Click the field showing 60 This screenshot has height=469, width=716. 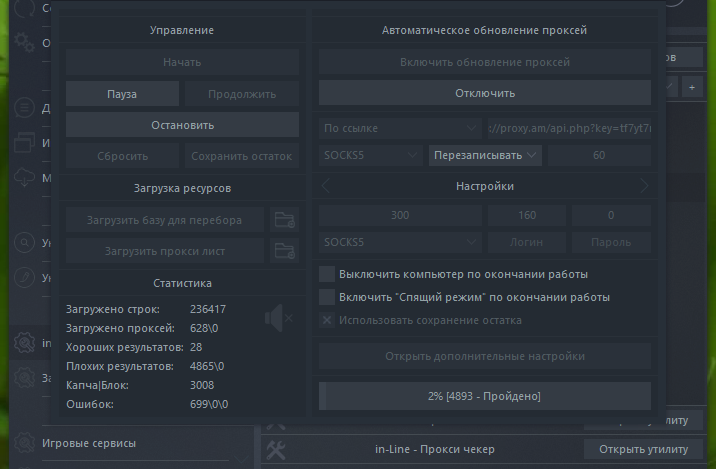tap(599, 155)
